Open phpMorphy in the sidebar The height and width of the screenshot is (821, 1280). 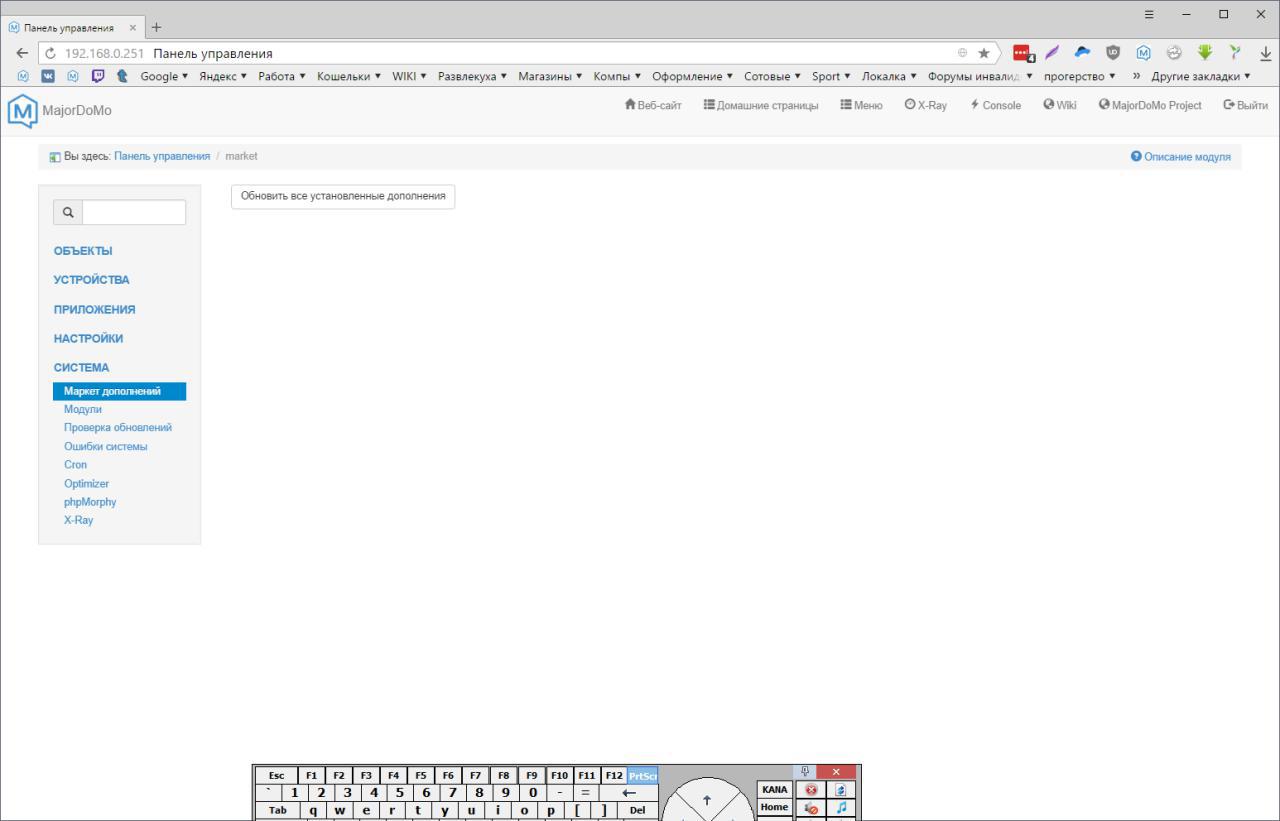click(x=90, y=502)
